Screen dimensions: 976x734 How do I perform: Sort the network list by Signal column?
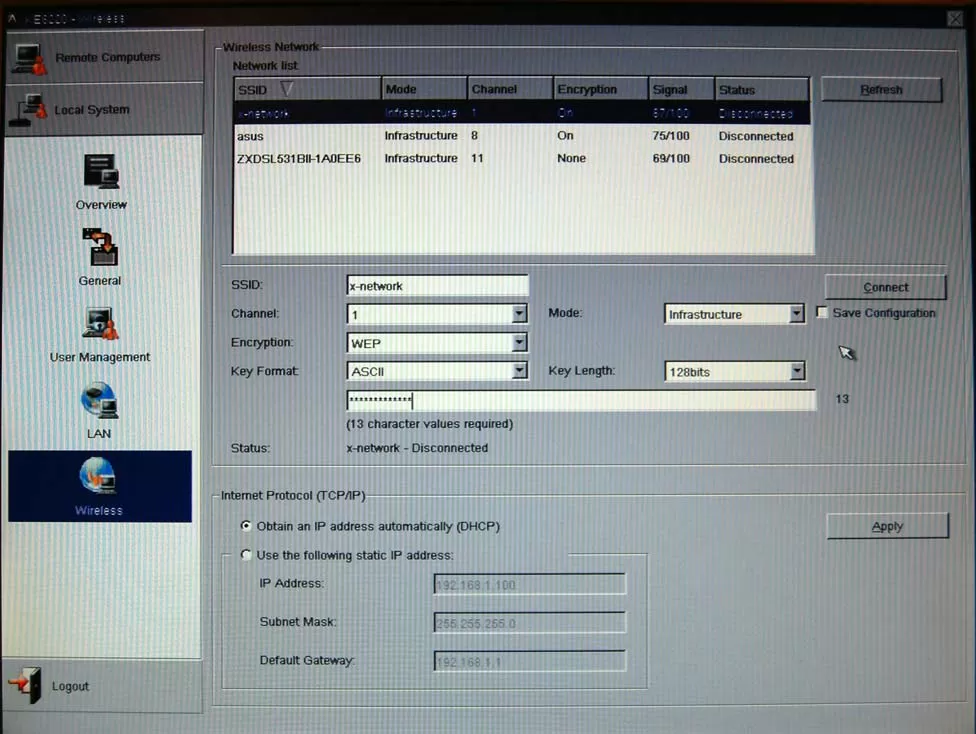(x=680, y=89)
